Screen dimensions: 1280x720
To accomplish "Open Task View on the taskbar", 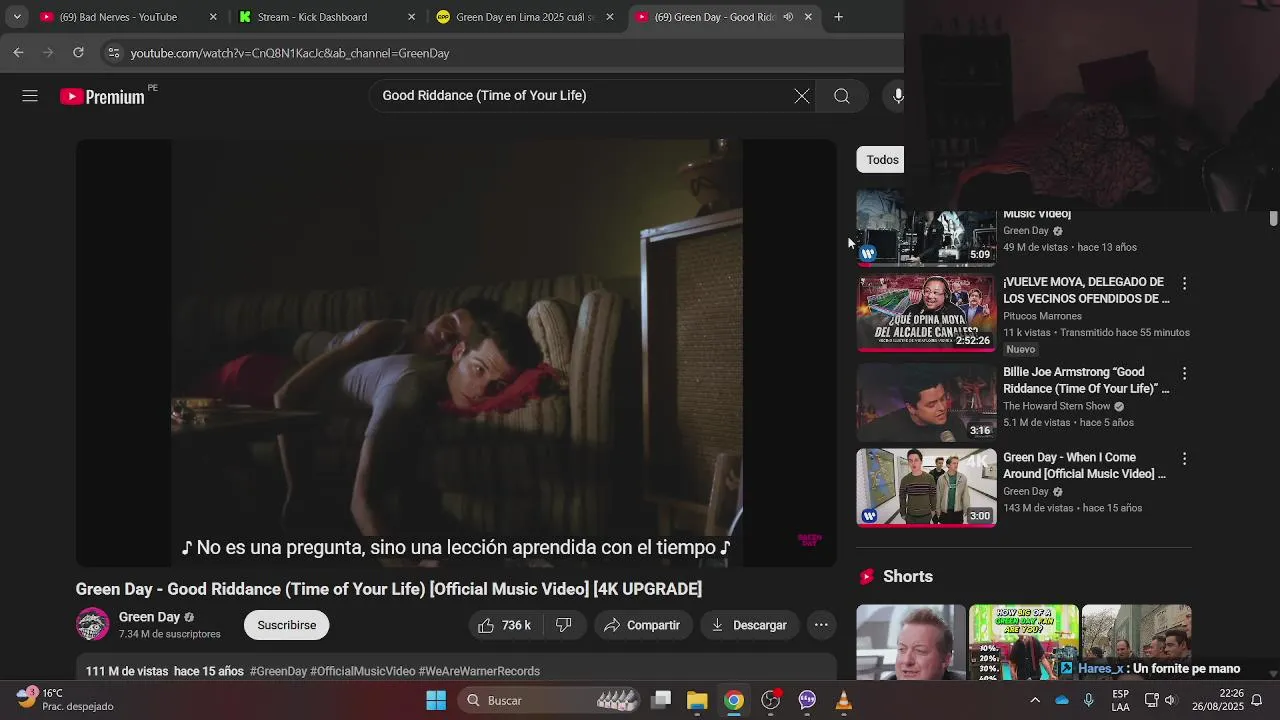I will [x=661, y=700].
